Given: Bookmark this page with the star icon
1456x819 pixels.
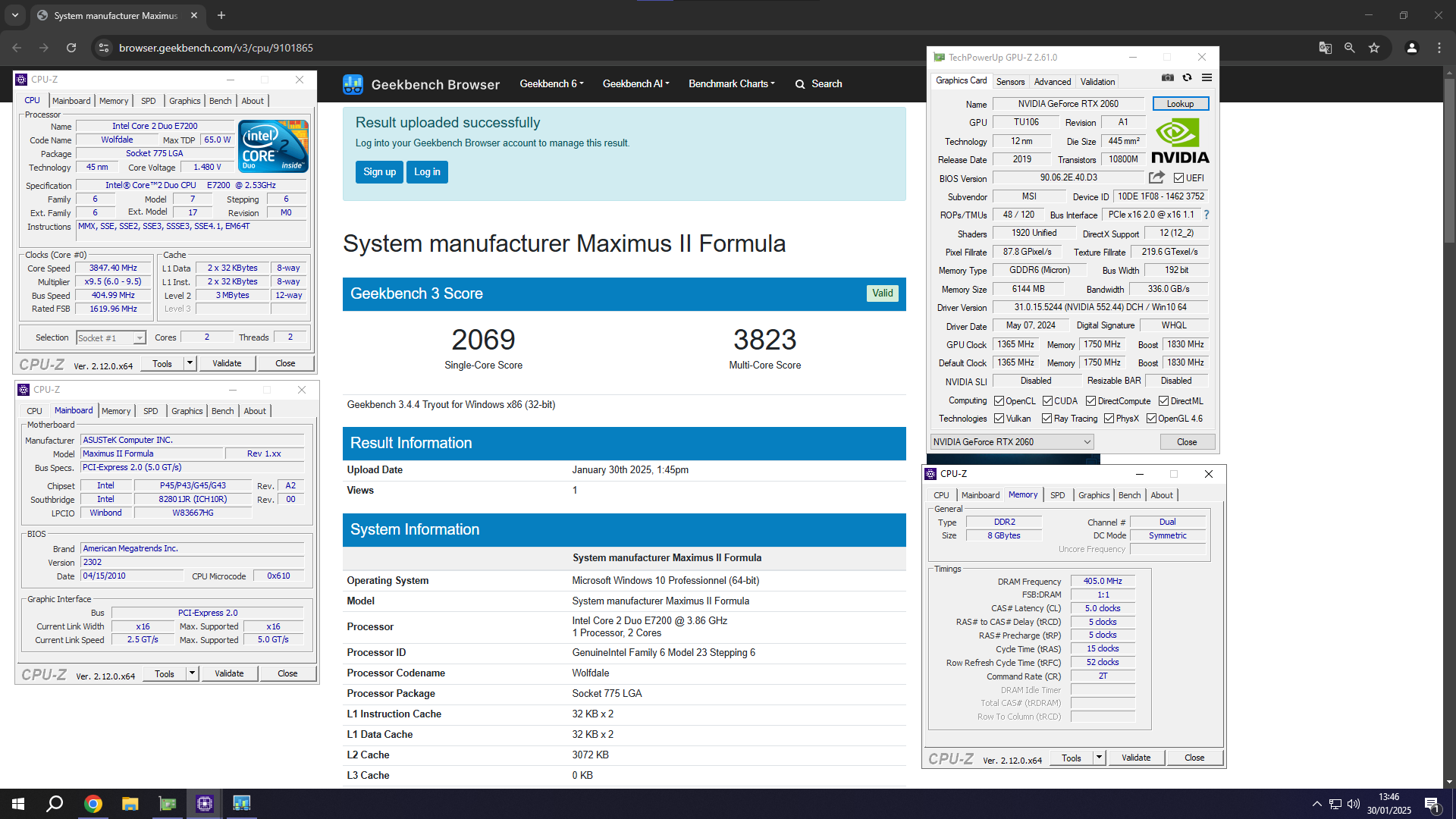Looking at the screenshot, I should pyautogui.click(x=1373, y=48).
